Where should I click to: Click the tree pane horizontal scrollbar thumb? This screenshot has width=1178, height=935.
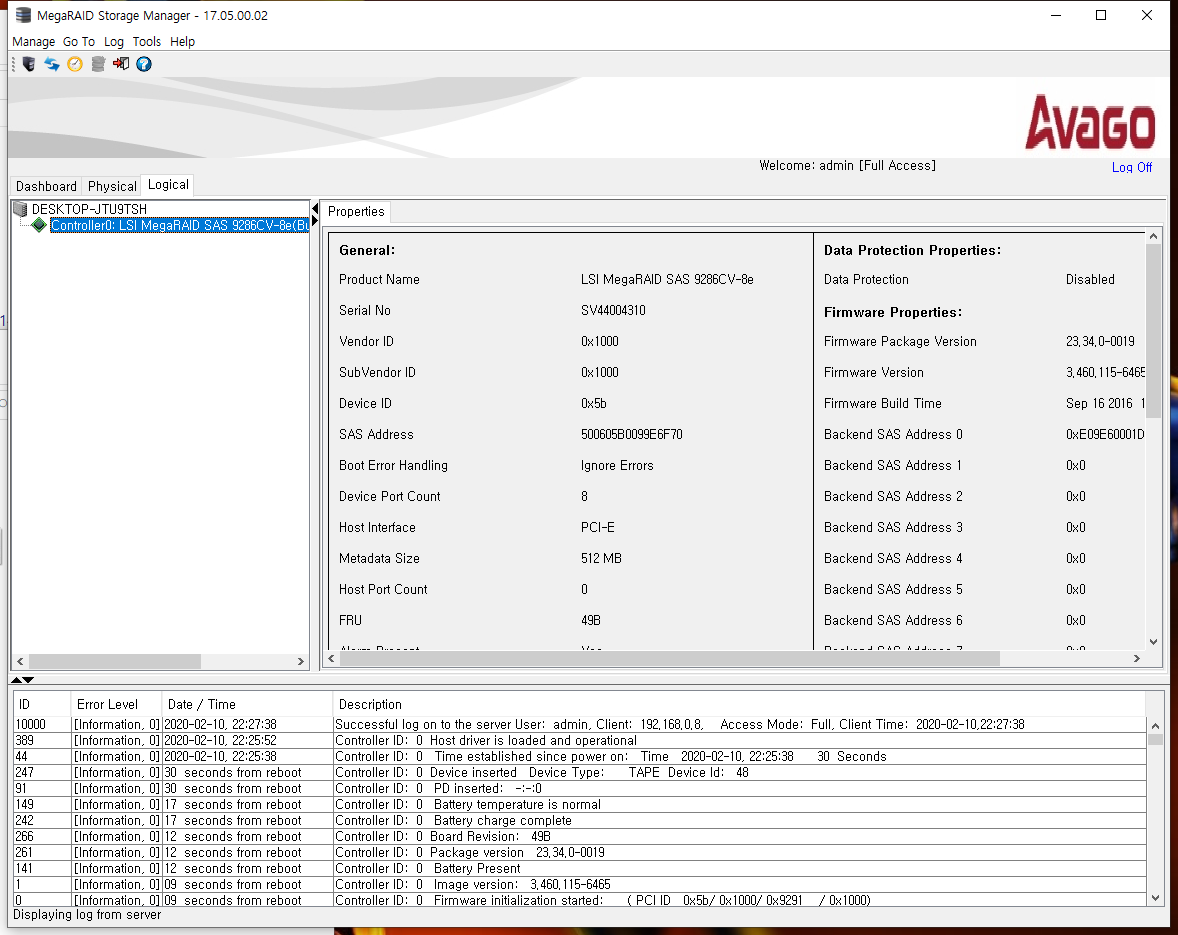(x=115, y=661)
